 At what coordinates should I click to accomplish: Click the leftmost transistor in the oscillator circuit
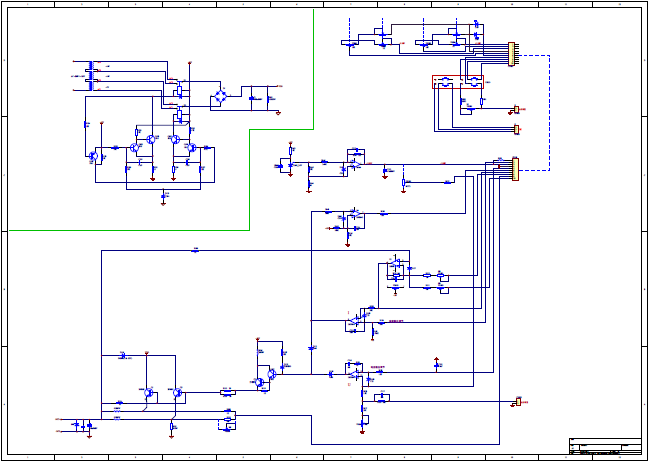pos(94,156)
